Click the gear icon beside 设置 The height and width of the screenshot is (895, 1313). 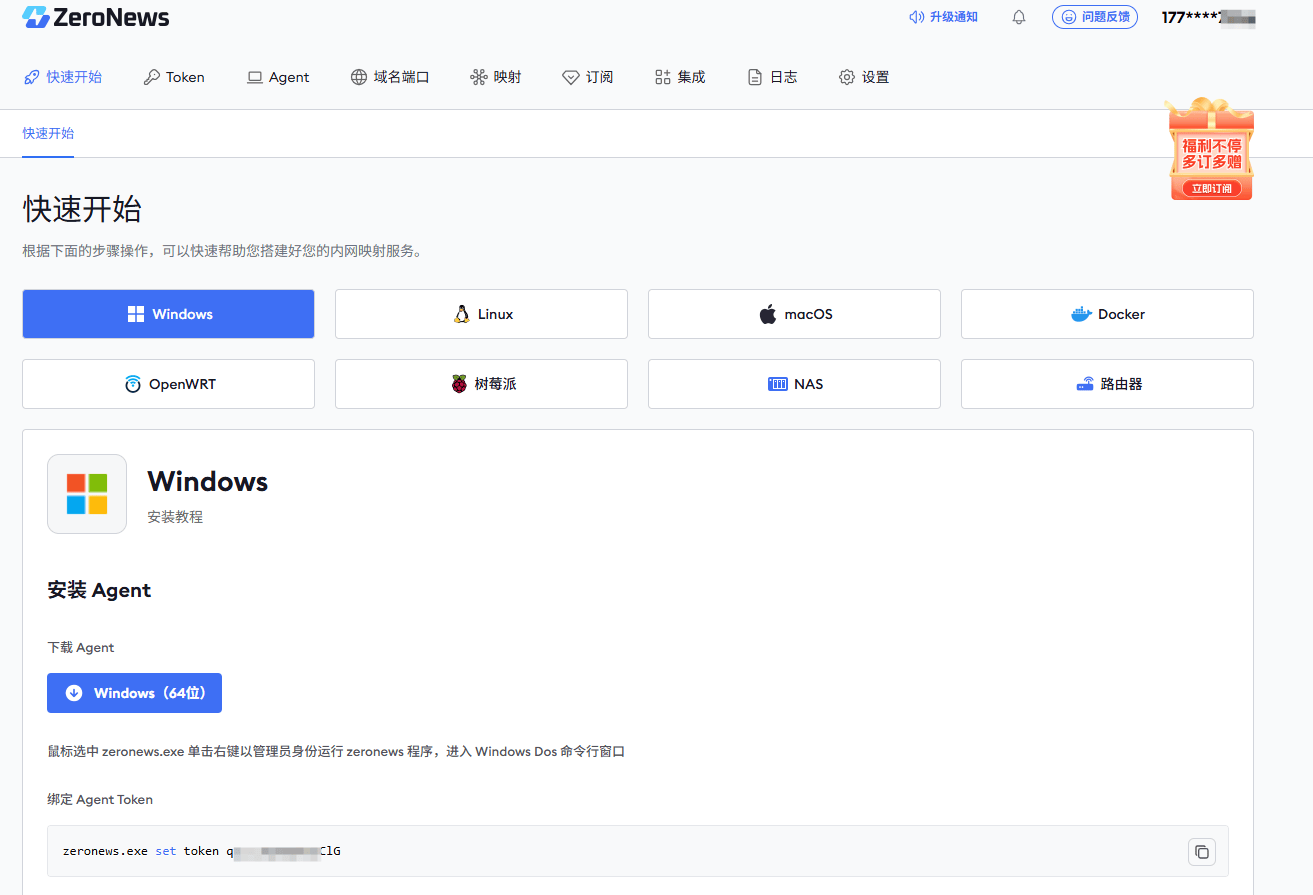tap(847, 77)
